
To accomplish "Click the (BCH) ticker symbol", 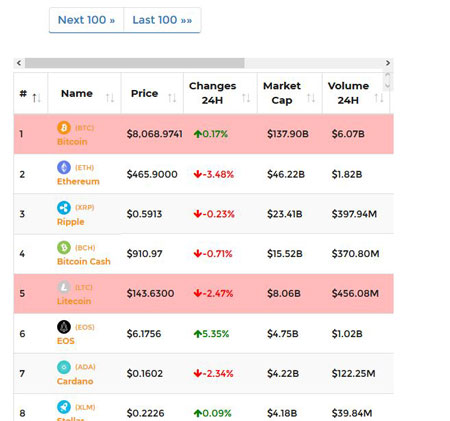I will pos(85,248).
